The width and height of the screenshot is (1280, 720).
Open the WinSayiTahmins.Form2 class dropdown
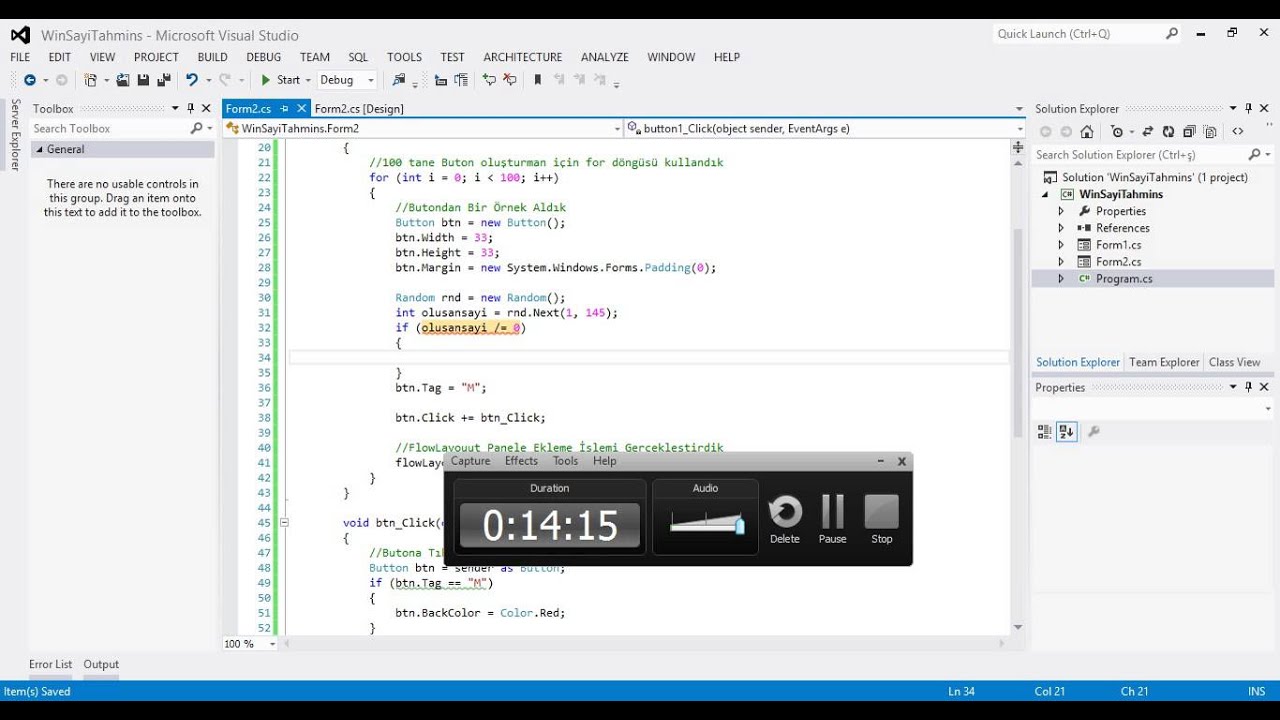tap(617, 128)
